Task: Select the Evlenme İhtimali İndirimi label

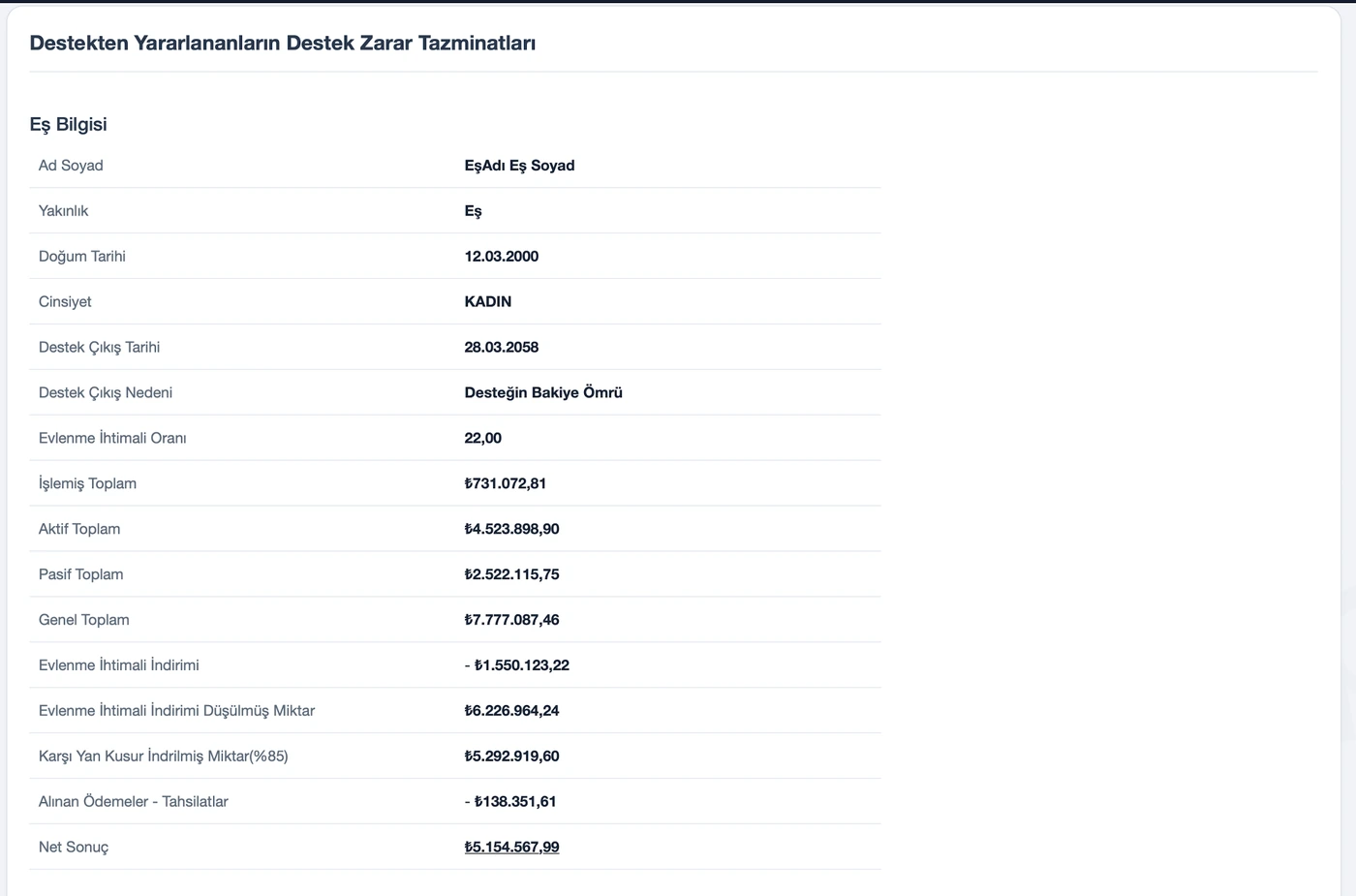Action: coord(119,666)
